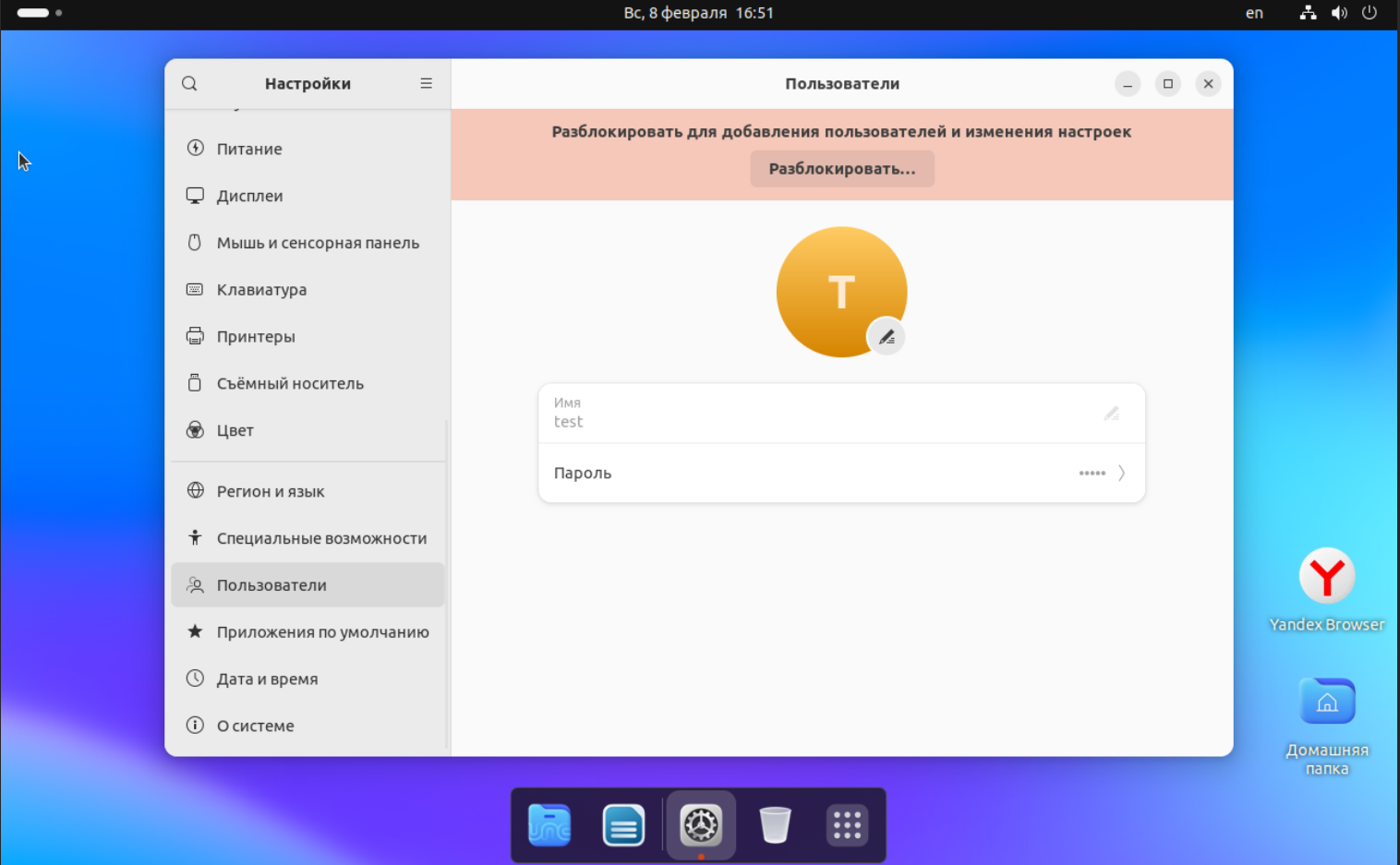
Task: Go to Клавиатура settings
Action: (261, 290)
